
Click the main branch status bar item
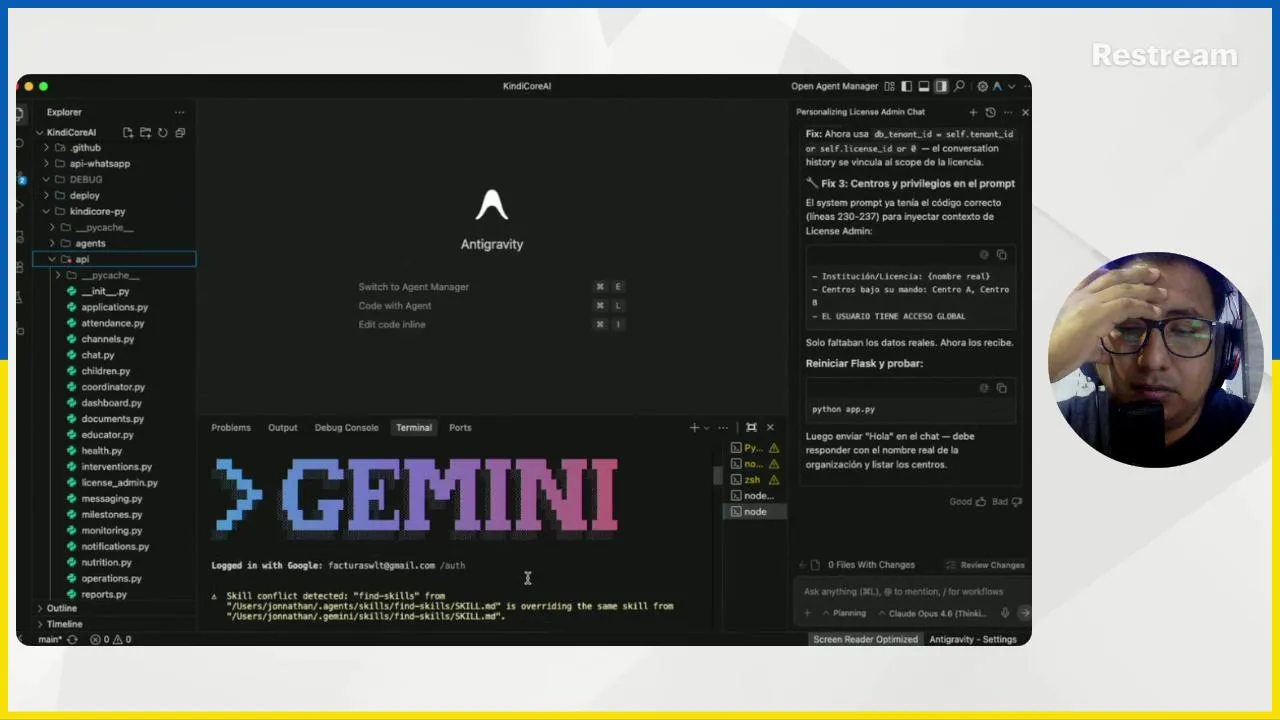(50, 639)
